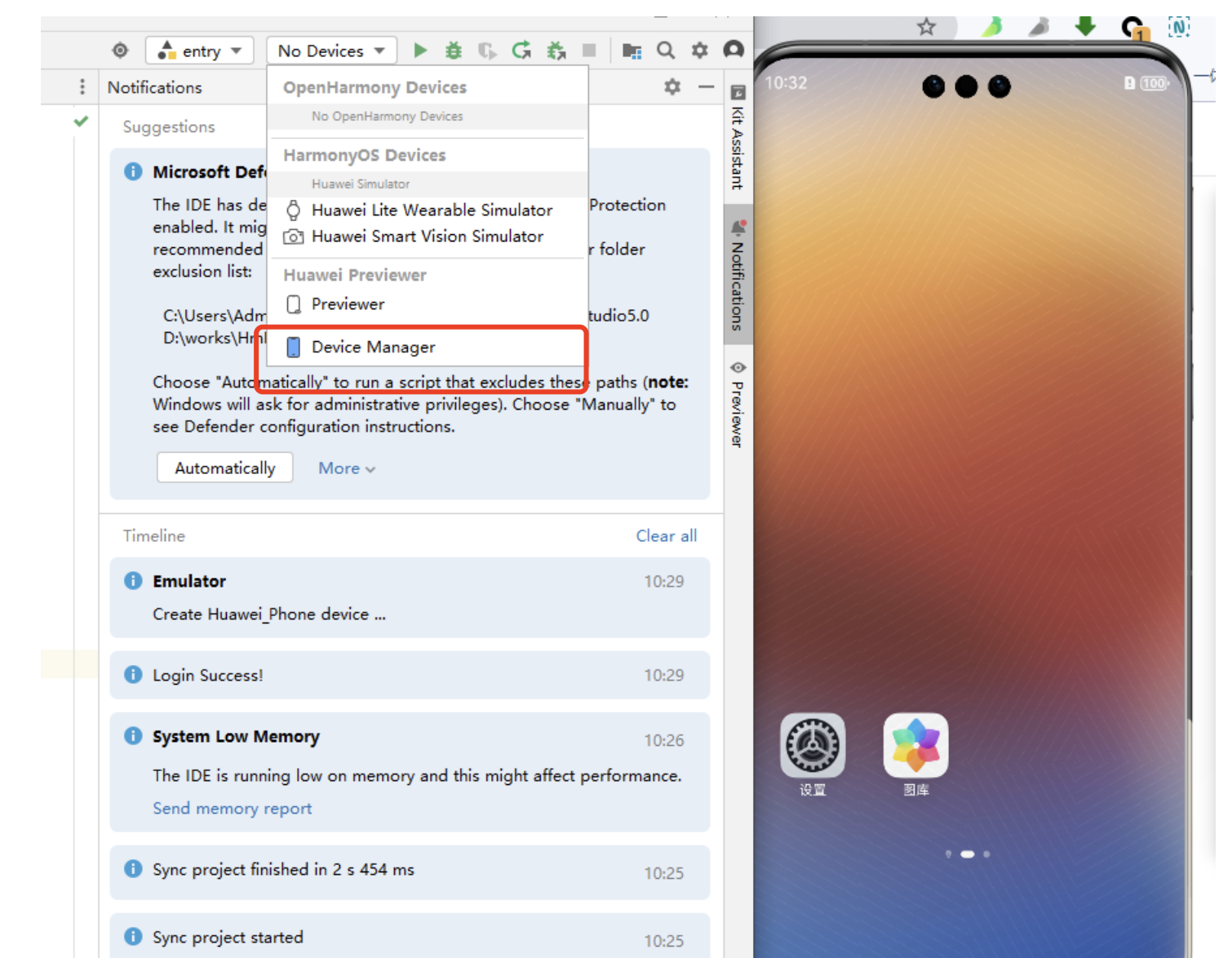Open Project Structure folder icon
Image resolution: width=1232 pixels, height=958 pixels.
tap(632, 51)
